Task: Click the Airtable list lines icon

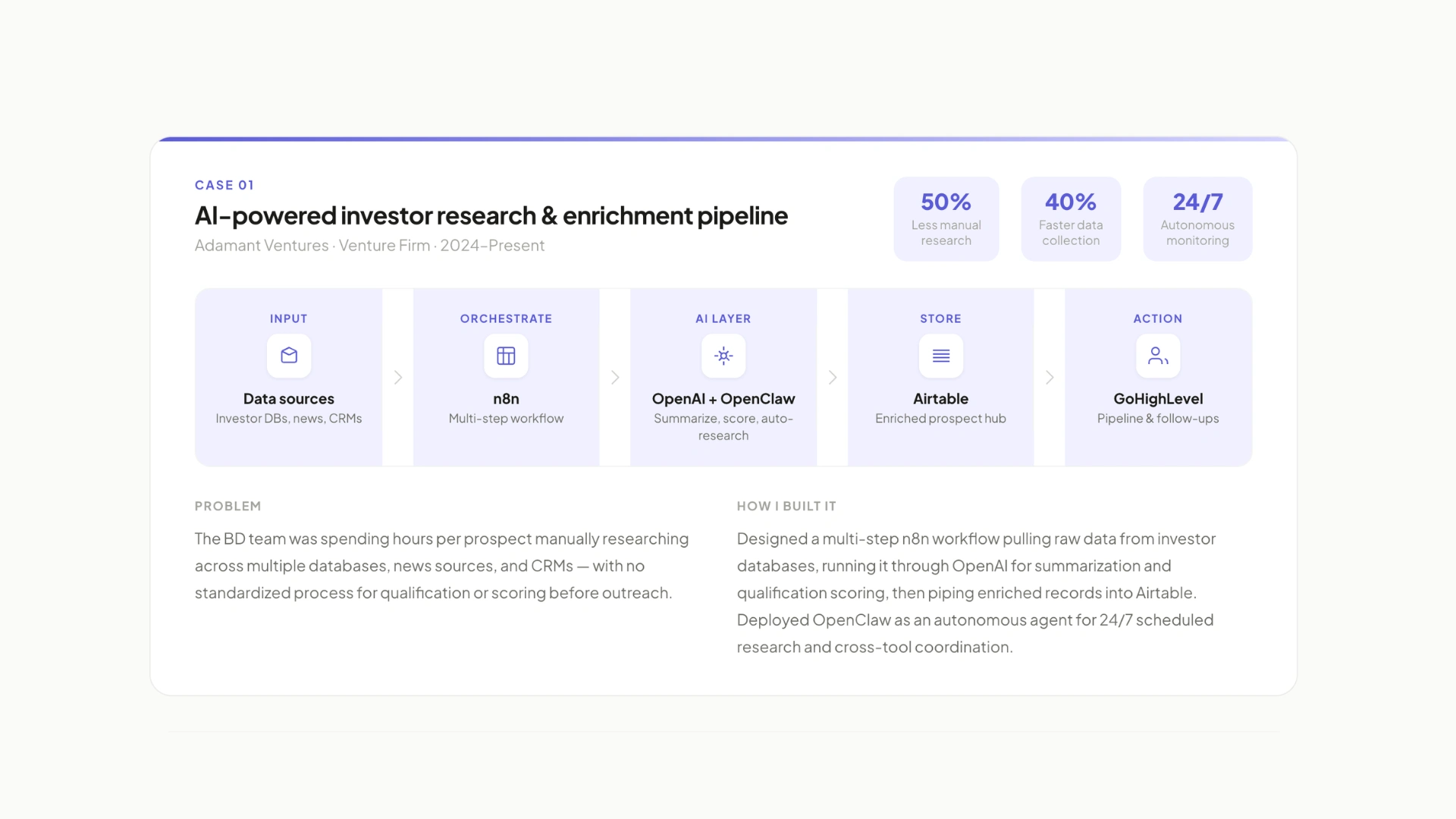Action: (x=940, y=356)
